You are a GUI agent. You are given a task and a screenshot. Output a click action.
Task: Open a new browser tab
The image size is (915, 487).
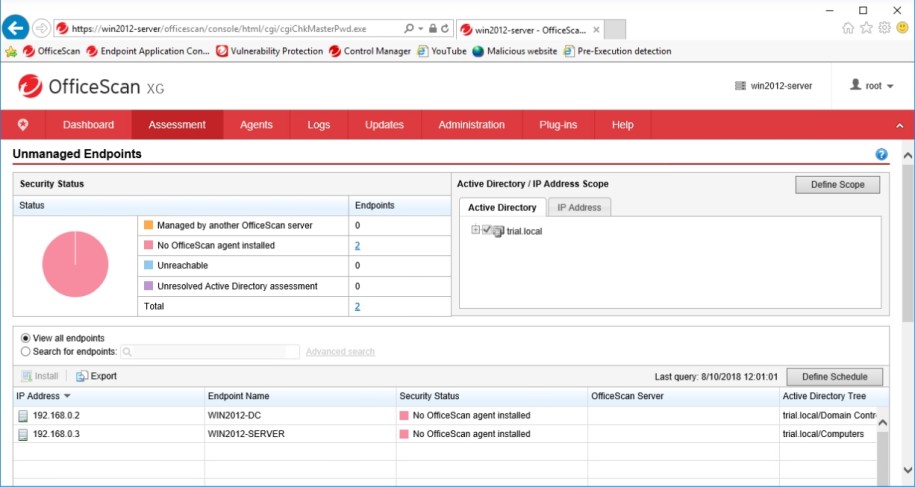(615, 29)
